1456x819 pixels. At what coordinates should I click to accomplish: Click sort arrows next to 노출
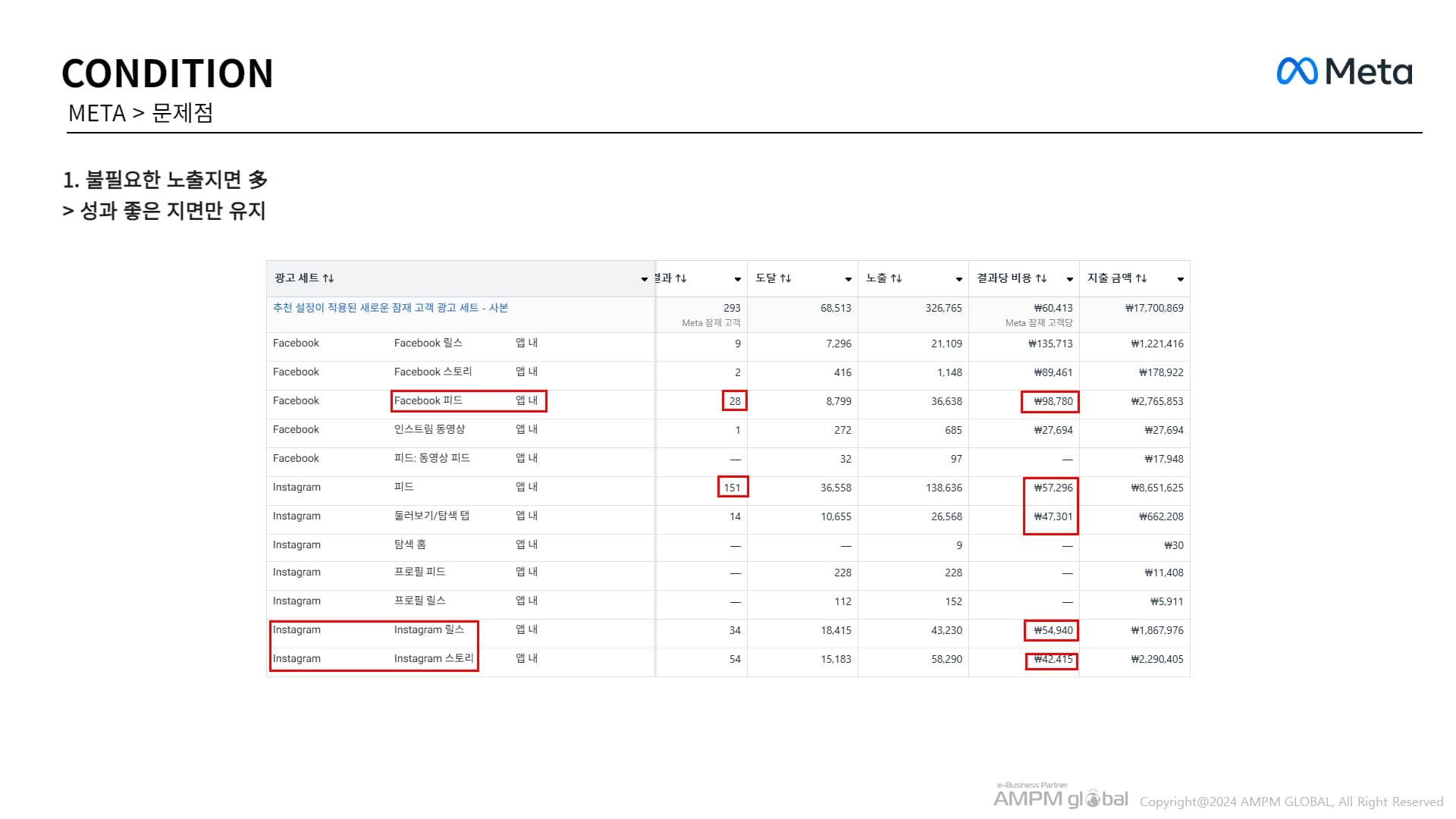tap(896, 278)
